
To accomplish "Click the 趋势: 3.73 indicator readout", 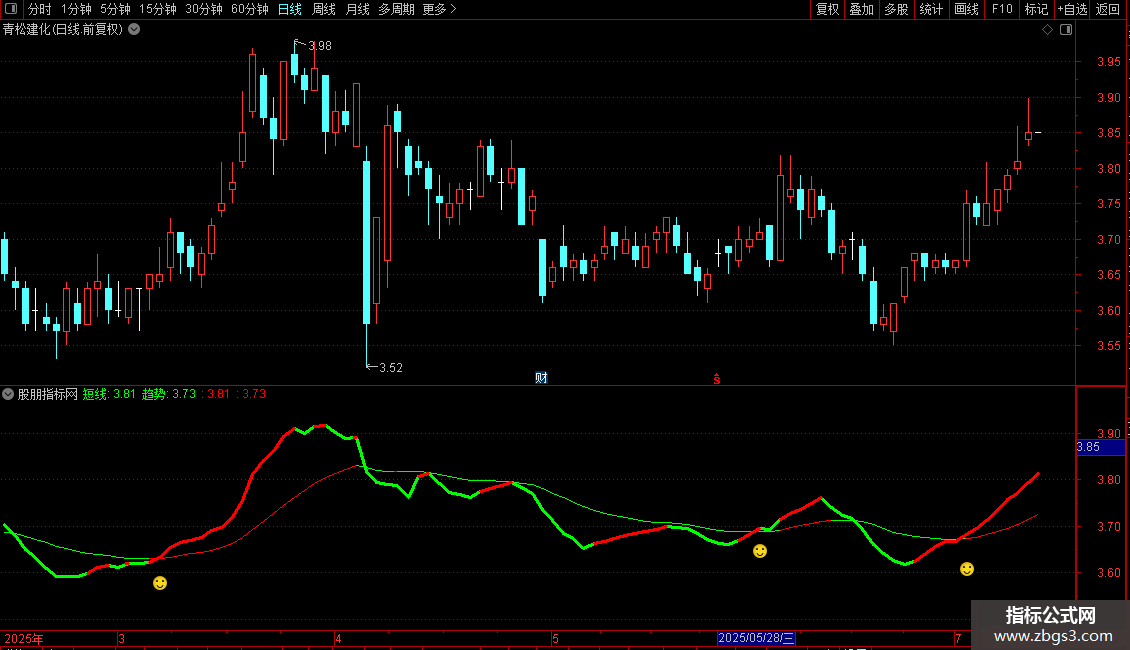I will coord(169,394).
